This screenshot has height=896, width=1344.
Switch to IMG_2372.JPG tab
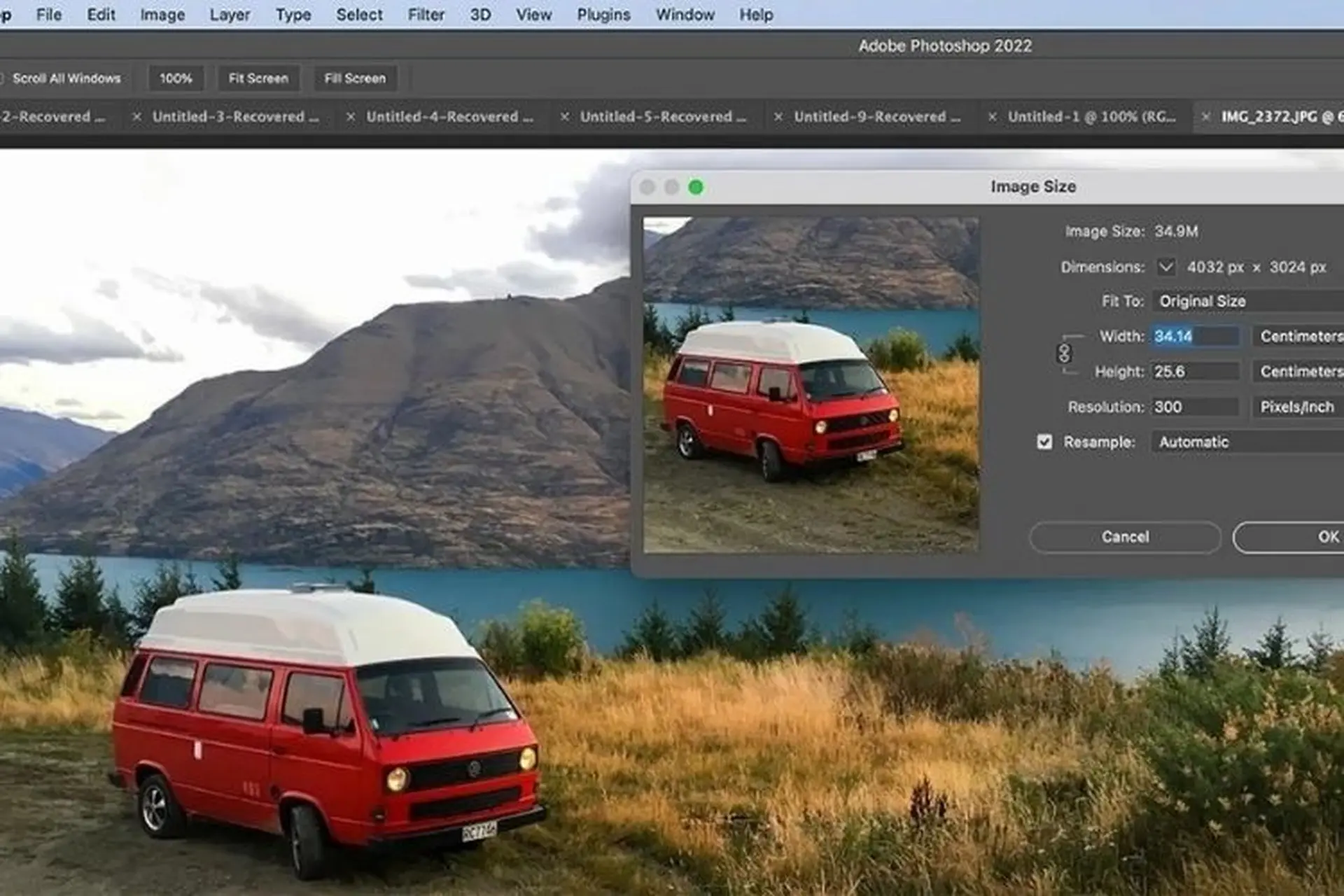(1281, 117)
